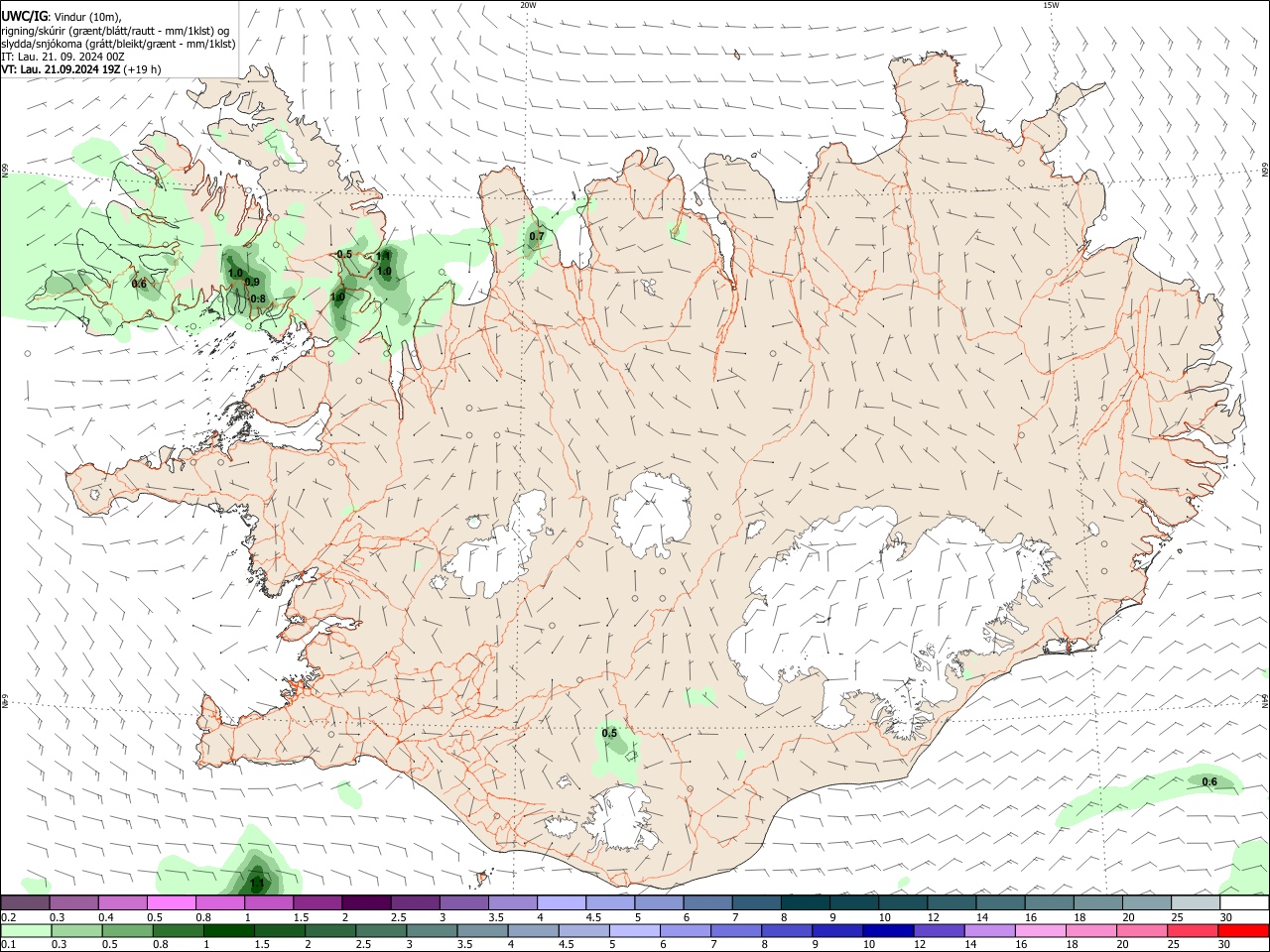The image size is (1270, 952).
Task: Click the light pink swatch between 16 and 18 on rain scale
Action: pyautogui.click(x=1041, y=930)
